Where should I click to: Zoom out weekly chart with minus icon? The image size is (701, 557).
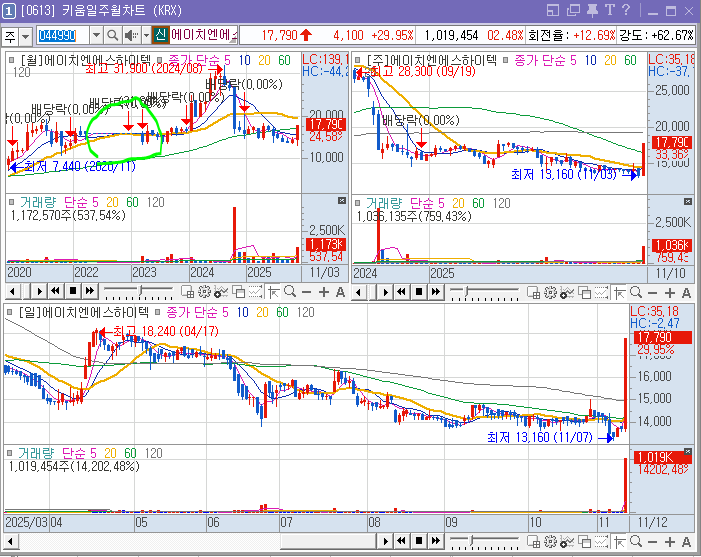(652, 293)
